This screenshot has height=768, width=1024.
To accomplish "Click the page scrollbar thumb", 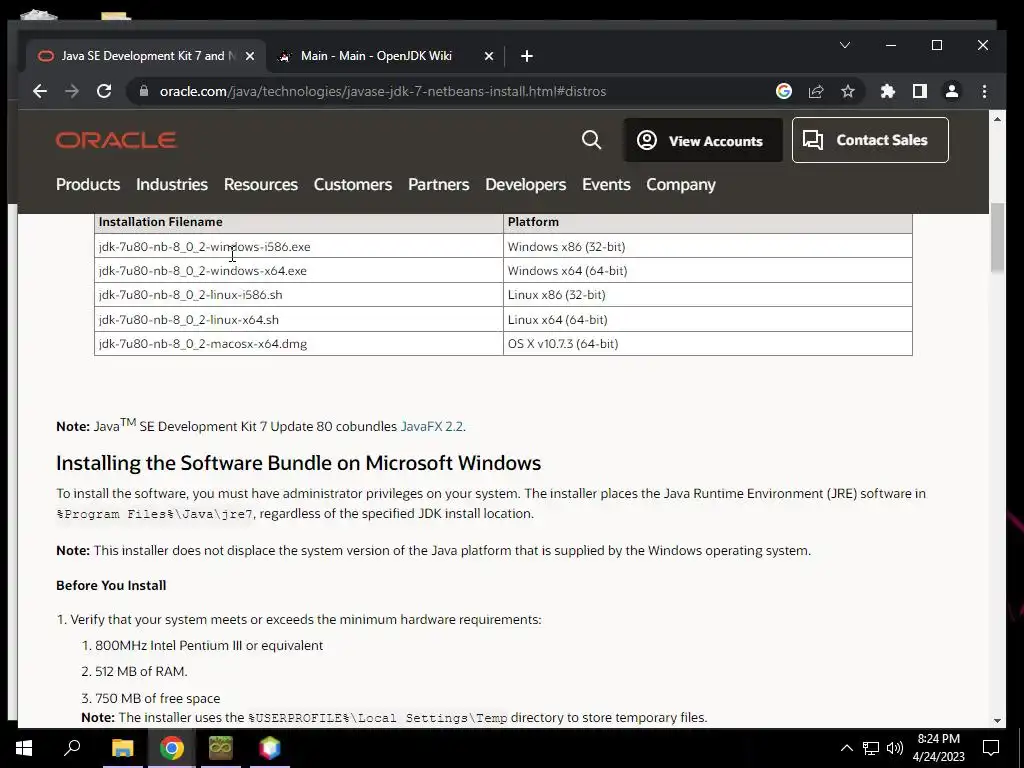I will (997, 237).
